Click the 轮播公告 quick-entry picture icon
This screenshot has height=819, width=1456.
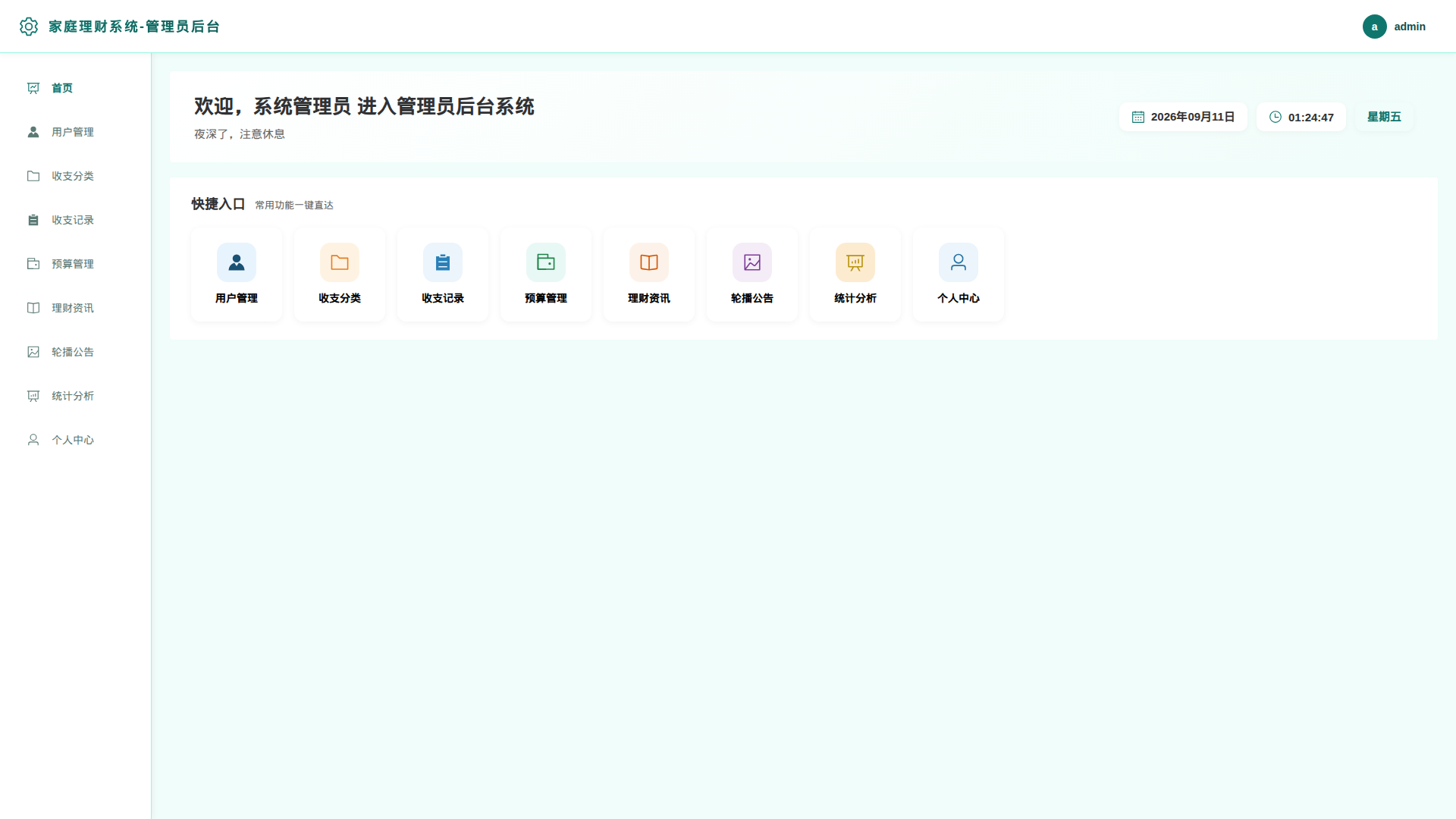(x=752, y=262)
